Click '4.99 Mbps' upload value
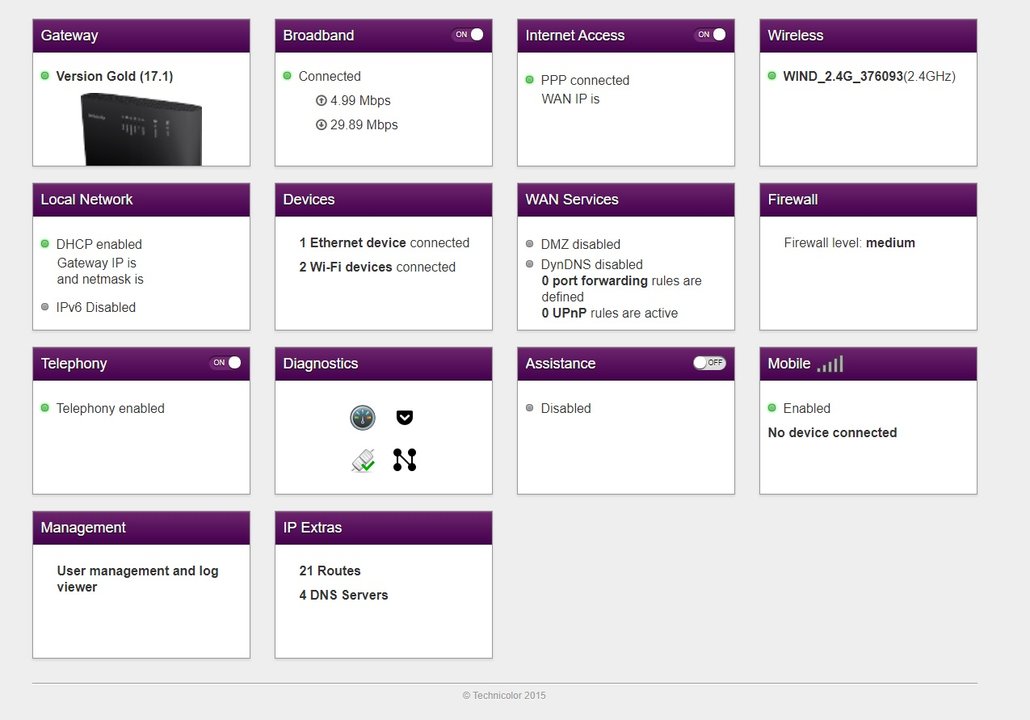 (361, 101)
